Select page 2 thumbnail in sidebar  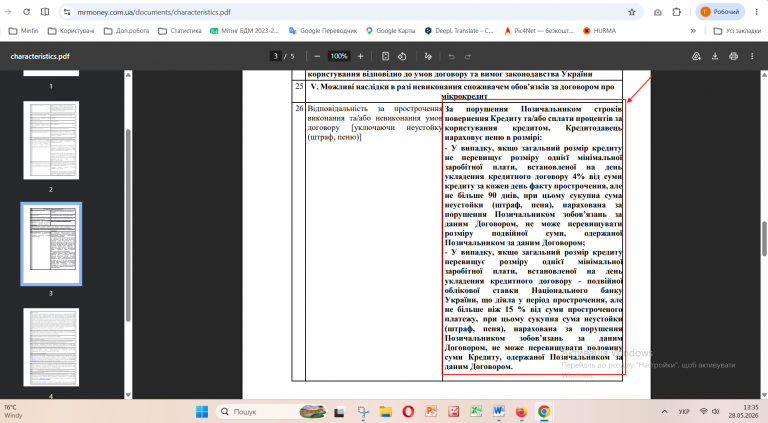51,141
